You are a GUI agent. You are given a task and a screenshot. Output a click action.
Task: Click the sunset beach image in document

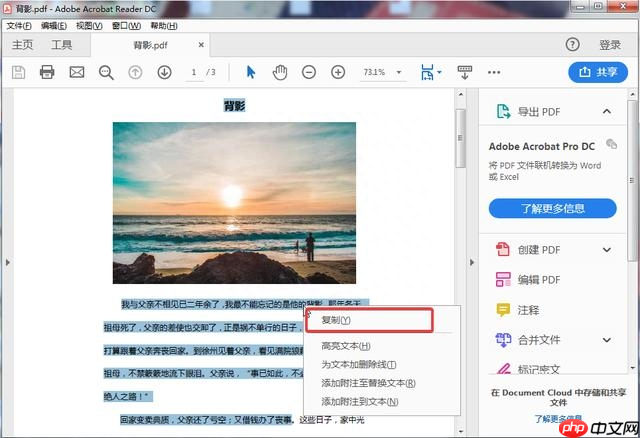point(234,203)
